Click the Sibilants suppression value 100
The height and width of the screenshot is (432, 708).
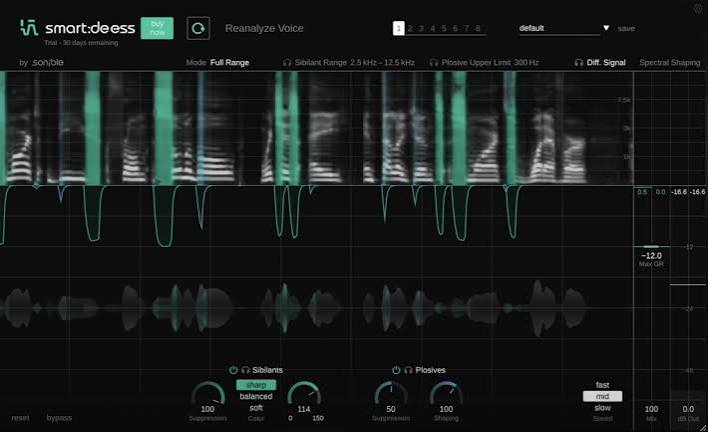pos(208,409)
